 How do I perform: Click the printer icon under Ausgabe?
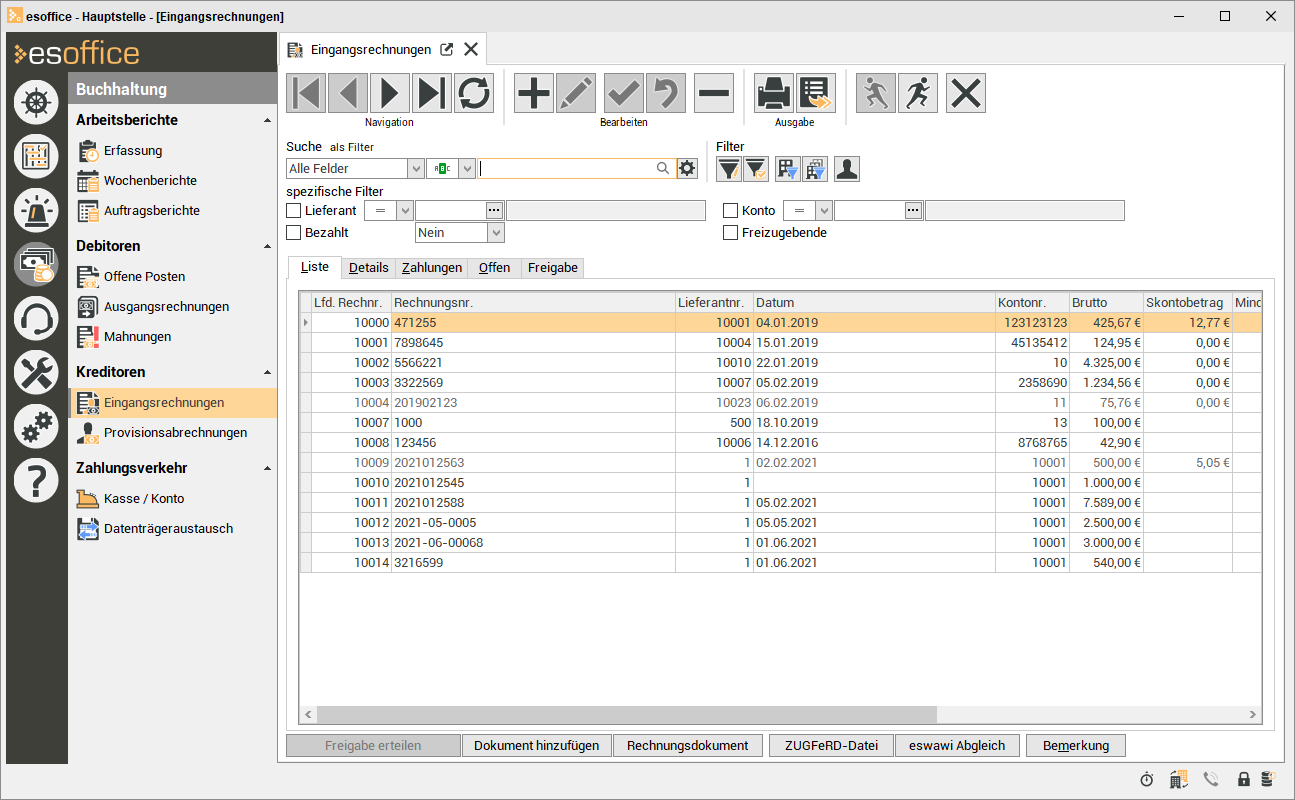pos(773,93)
